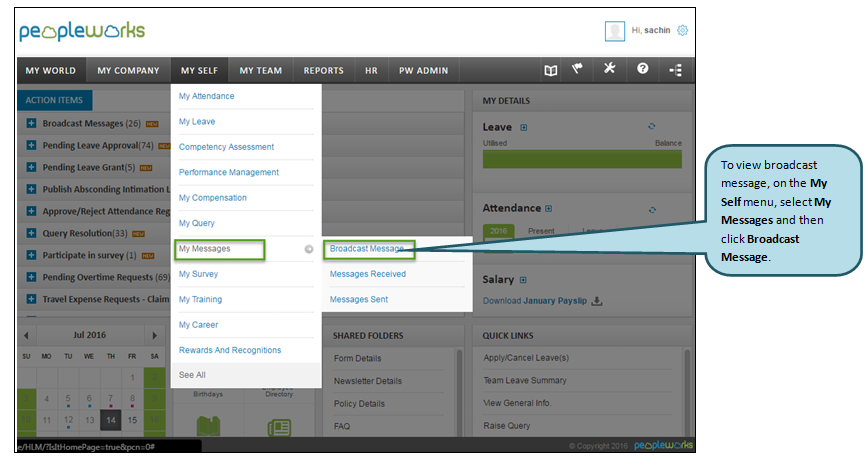This screenshot has width=868, height=473.
Task: Select My Compensation menu entry
Action: (213, 198)
